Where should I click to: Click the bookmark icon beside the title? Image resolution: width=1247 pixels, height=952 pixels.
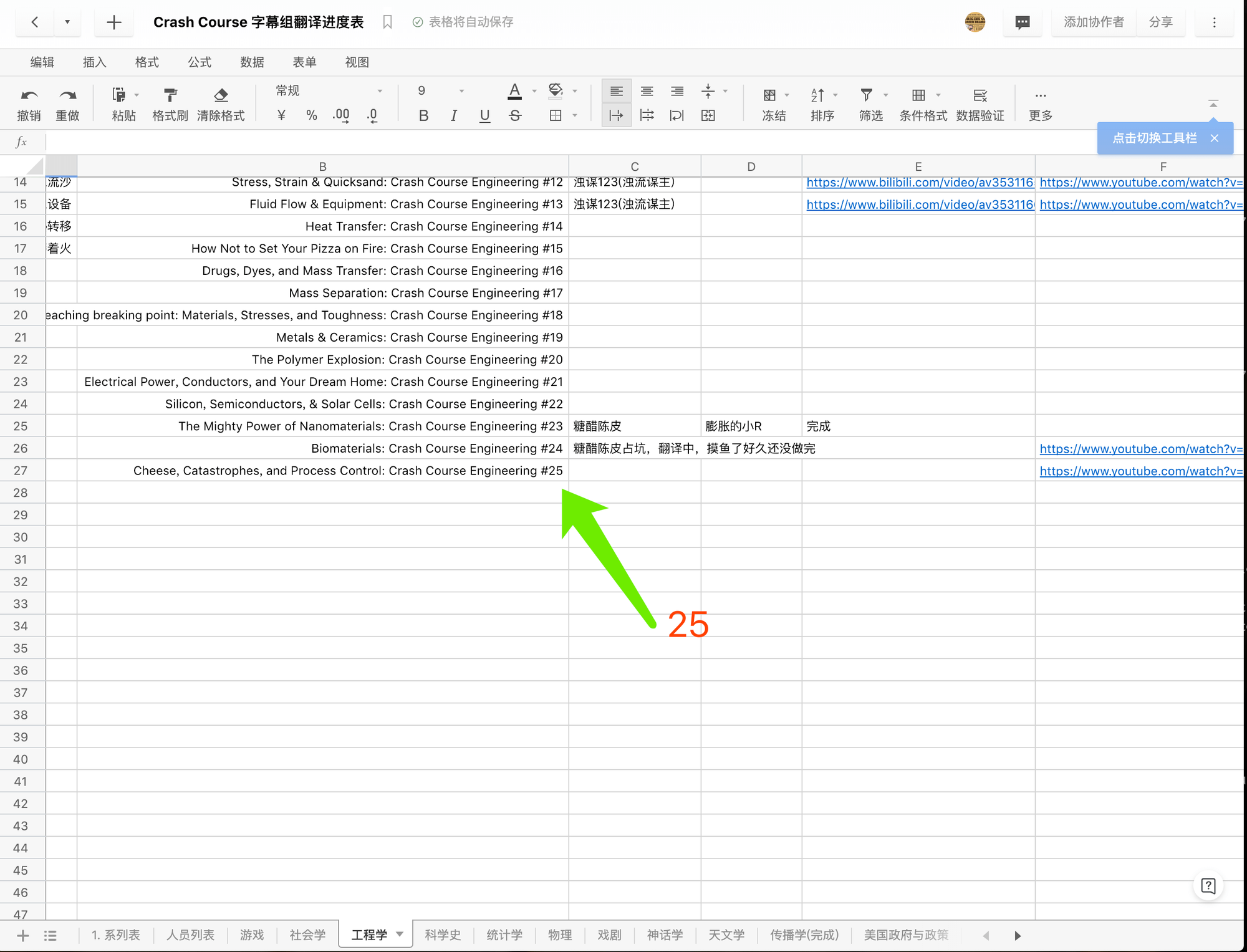click(387, 22)
